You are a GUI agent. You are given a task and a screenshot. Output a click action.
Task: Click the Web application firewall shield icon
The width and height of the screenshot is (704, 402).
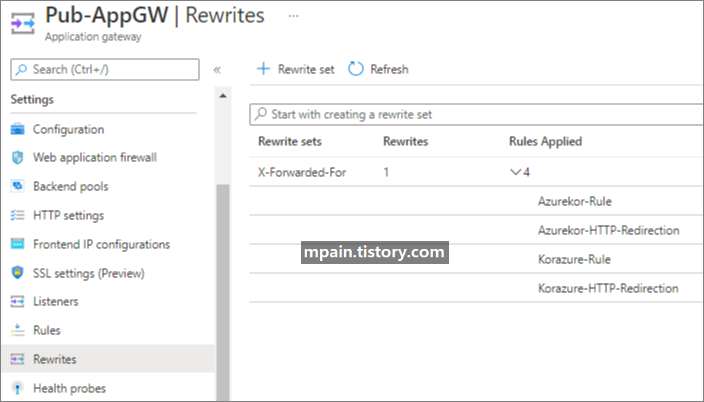point(18,158)
